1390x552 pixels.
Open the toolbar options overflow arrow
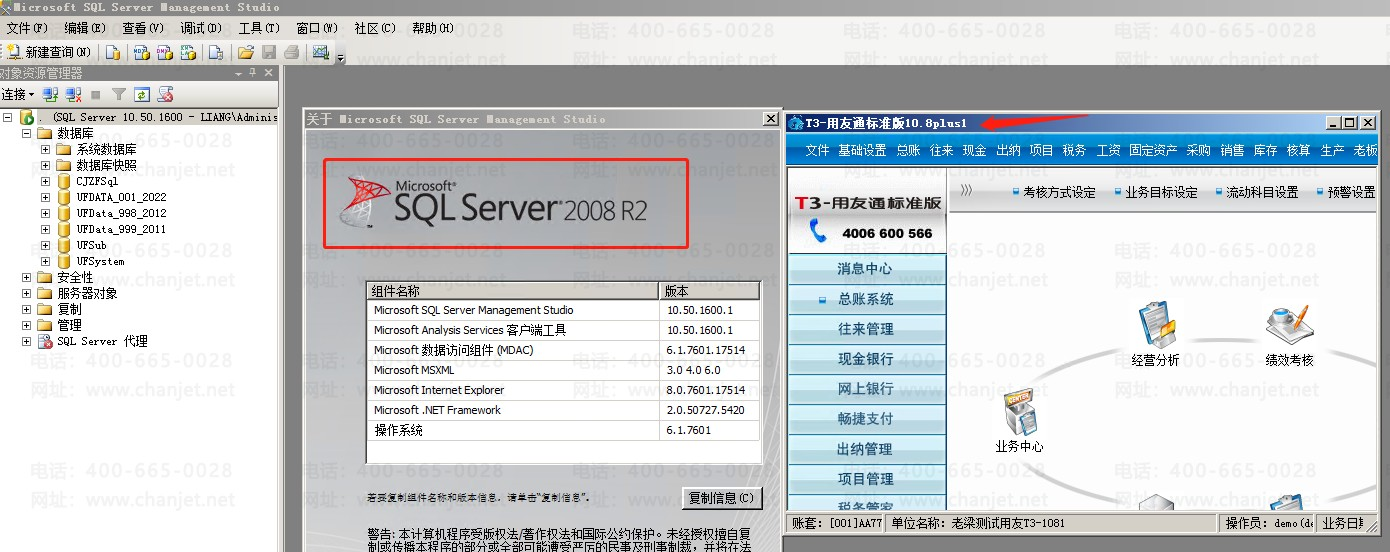pyautogui.click(x=341, y=58)
